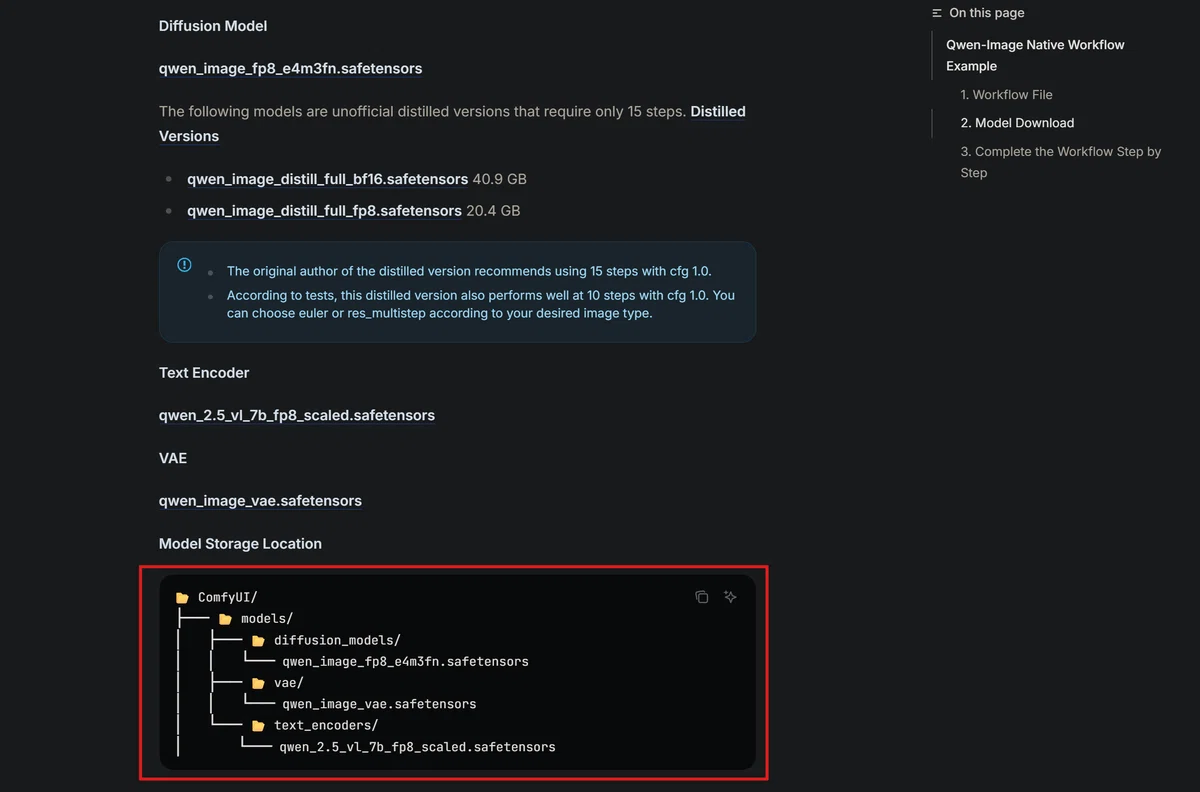Jump to Qwen-Image Native Workflow Example section
The width and height of the screenshot is (1200, 792).
[x=1035, y=55]
